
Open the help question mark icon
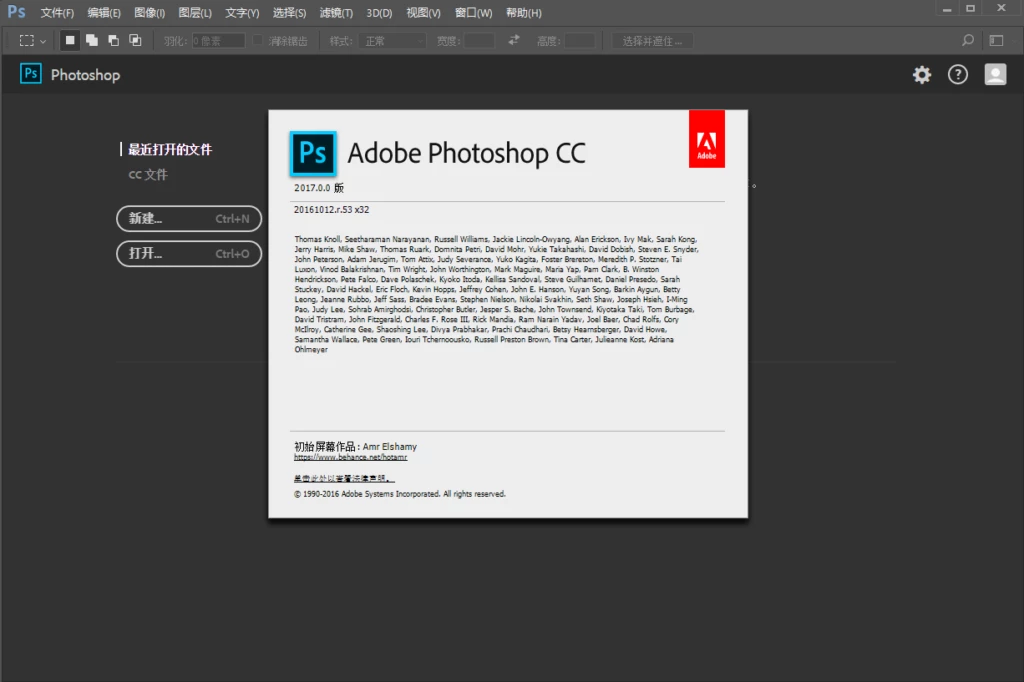pyautogui.click(x=957, y=74)
